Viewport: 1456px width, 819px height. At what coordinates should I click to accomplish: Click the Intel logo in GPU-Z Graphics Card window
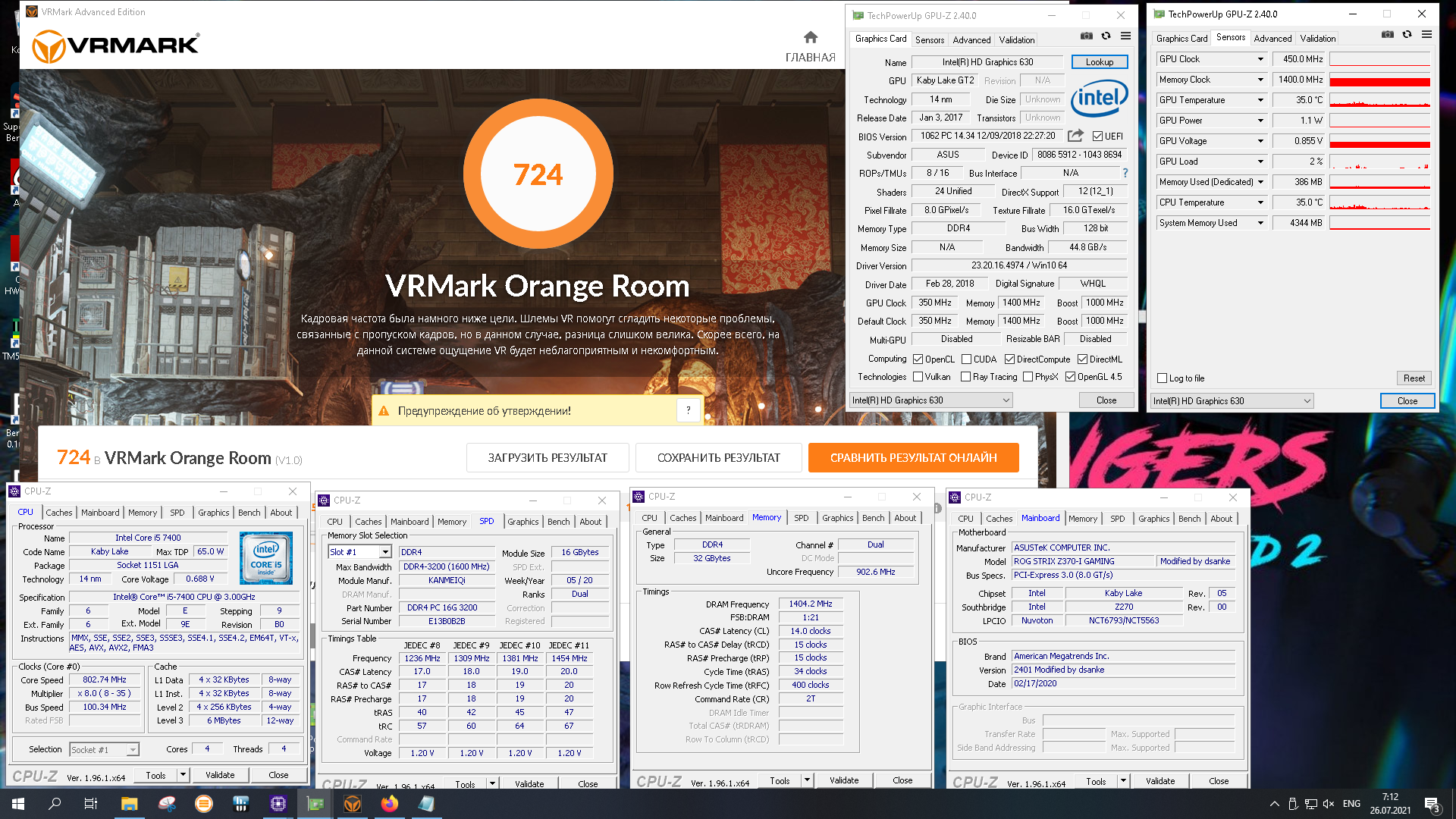tap(1099, 98)
